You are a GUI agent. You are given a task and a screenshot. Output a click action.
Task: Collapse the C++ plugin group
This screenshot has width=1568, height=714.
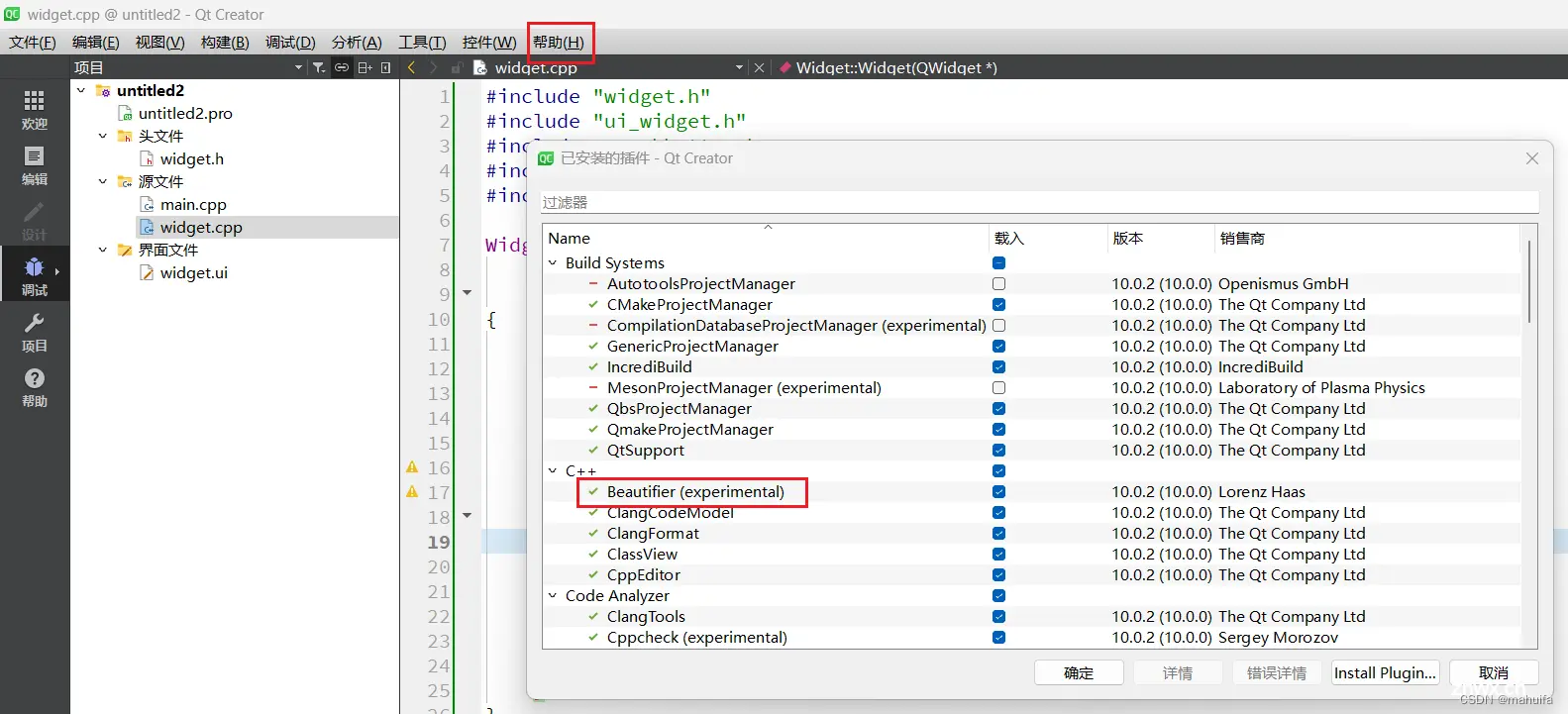[553, 470]
